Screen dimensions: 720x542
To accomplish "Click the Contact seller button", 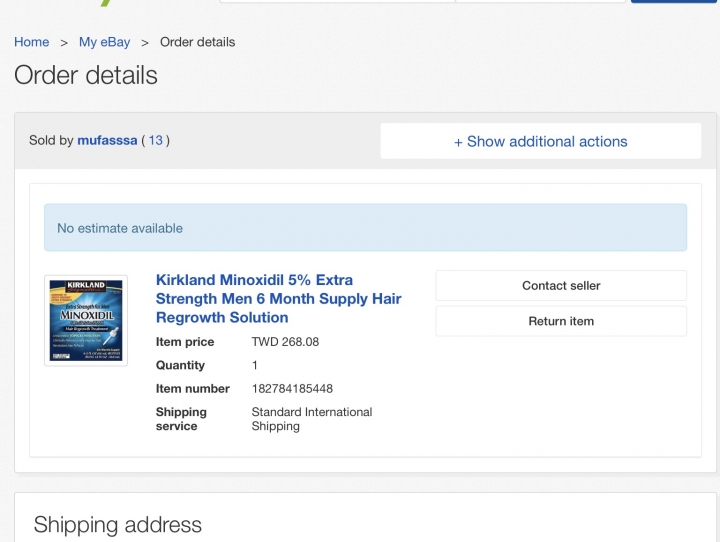I will pyautogui.click(x=561, y=286).
